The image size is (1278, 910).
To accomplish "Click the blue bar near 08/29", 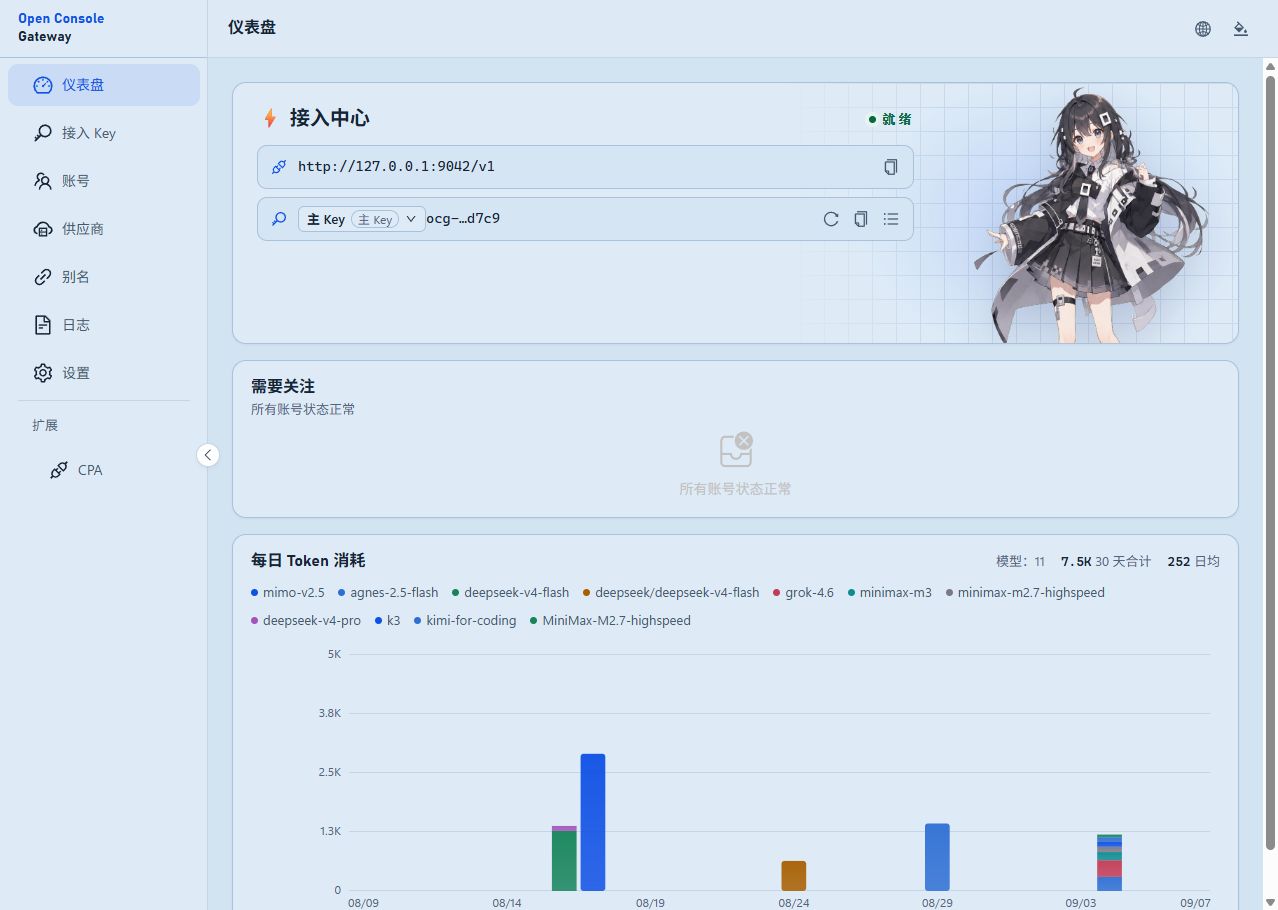I will click(937, 857).
